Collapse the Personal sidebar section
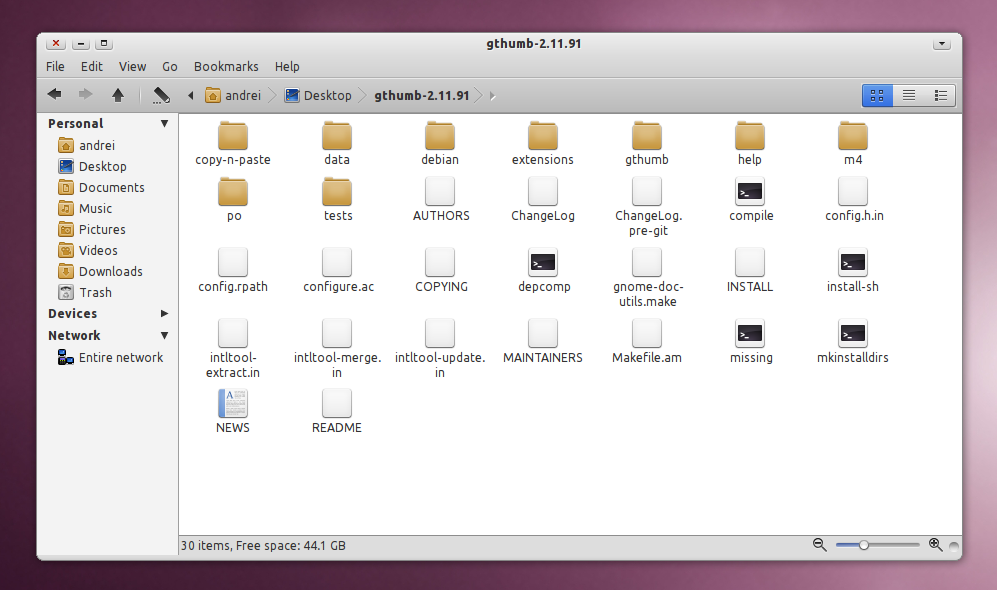 pos(165,123)
